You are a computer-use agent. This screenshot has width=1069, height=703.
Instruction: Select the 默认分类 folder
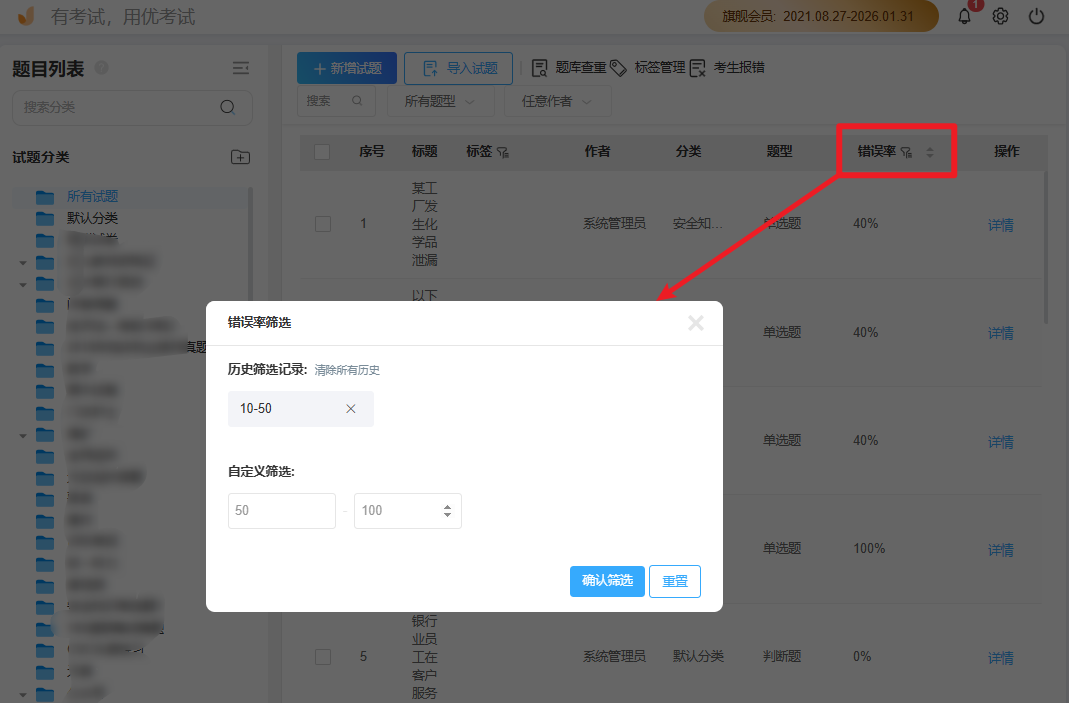[93, 217]
